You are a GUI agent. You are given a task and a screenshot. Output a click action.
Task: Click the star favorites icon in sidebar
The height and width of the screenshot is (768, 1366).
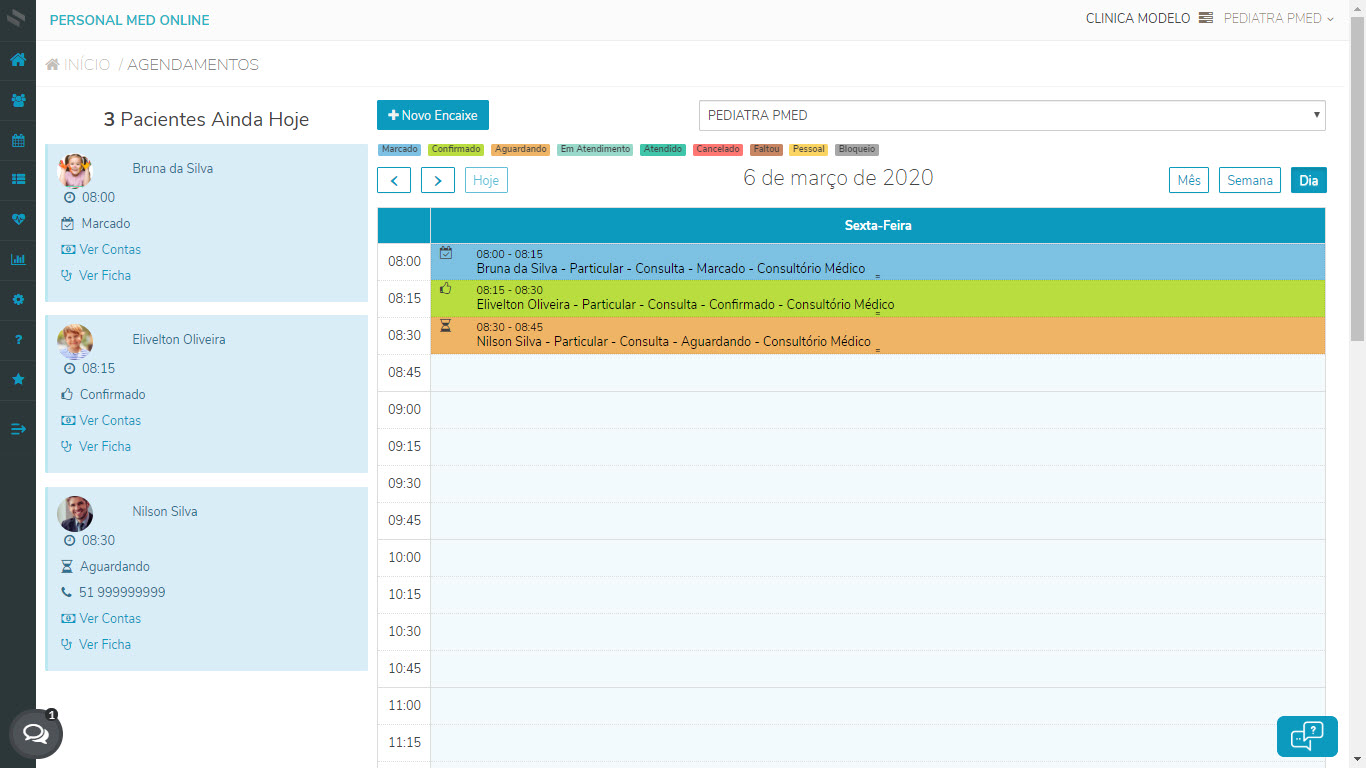click(x=18, y=380)
